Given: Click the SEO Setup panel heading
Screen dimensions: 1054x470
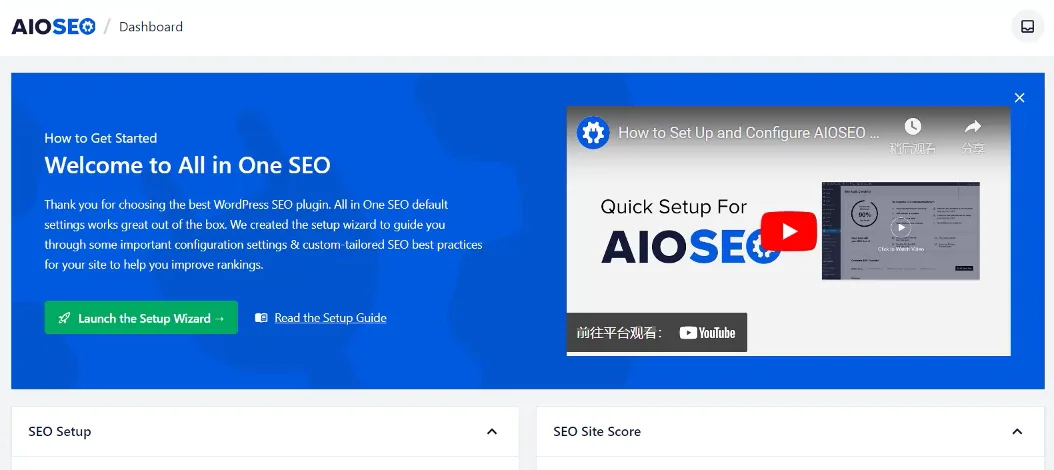Looking at the screenshot, I should tap(60, 432).
